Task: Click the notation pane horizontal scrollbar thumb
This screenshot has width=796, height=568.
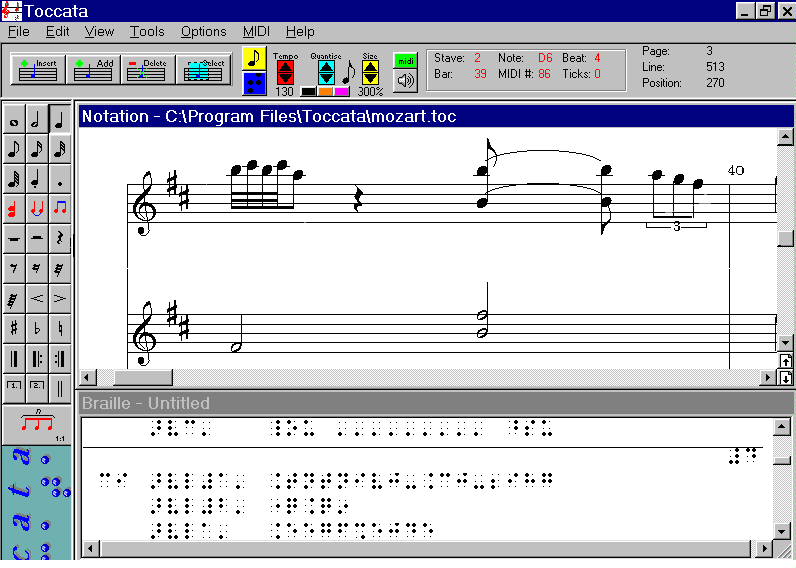Action: tap(142, 377)
